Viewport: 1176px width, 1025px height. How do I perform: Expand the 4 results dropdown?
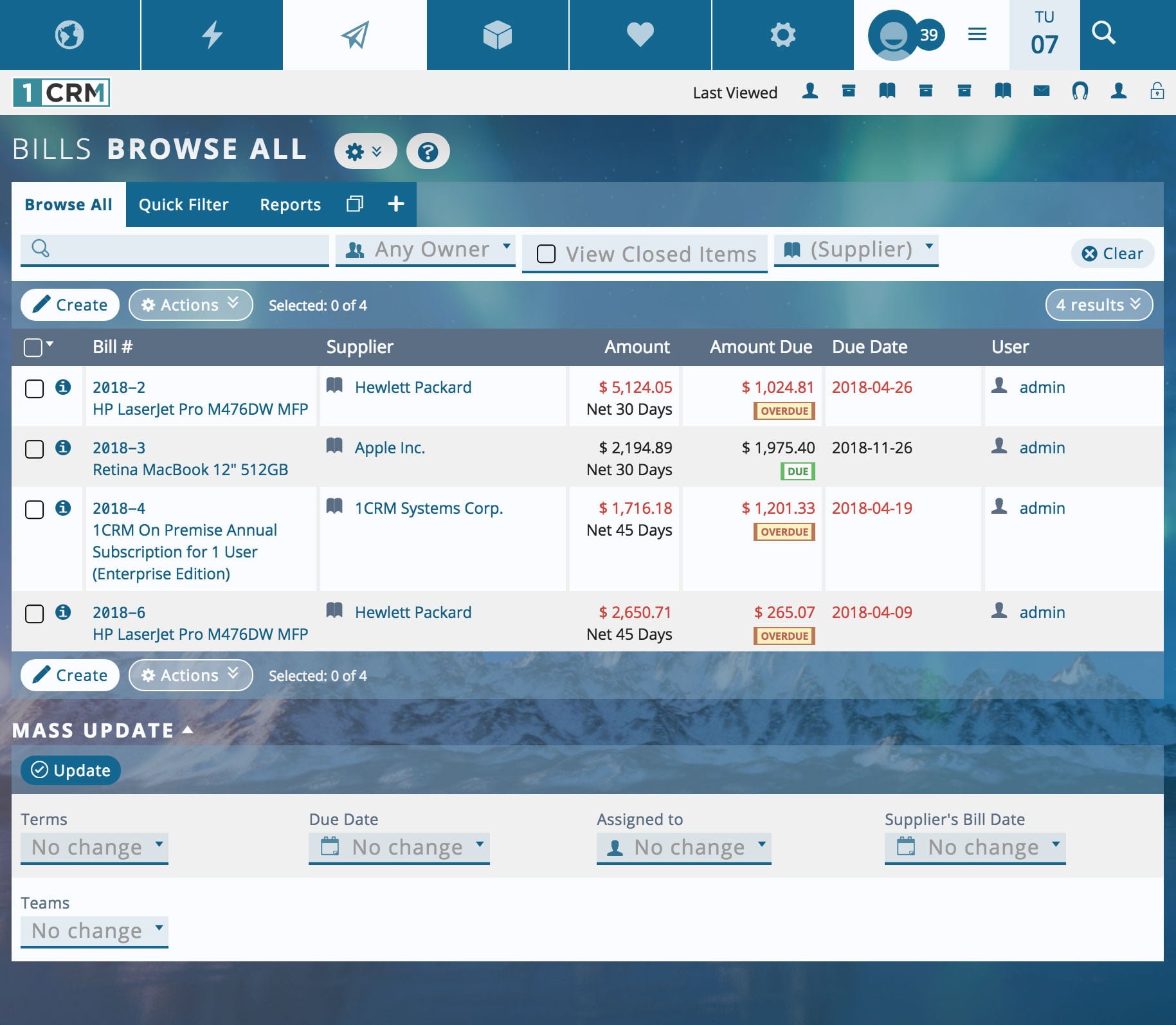(1099, 305)
